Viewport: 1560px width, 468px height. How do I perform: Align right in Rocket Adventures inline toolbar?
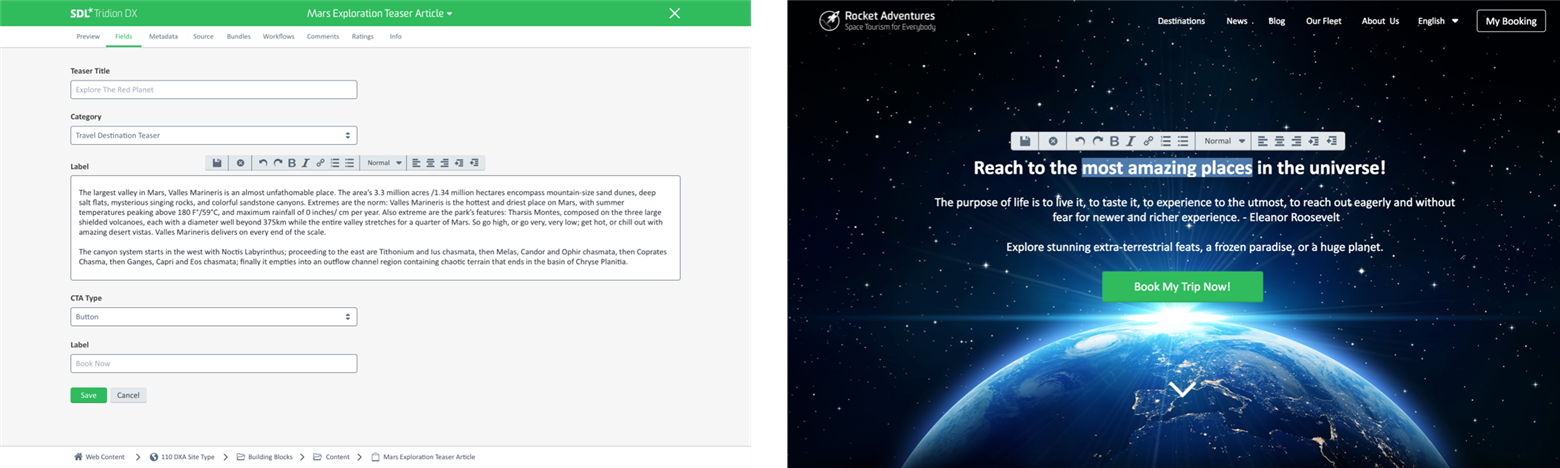coord(1296,141)
